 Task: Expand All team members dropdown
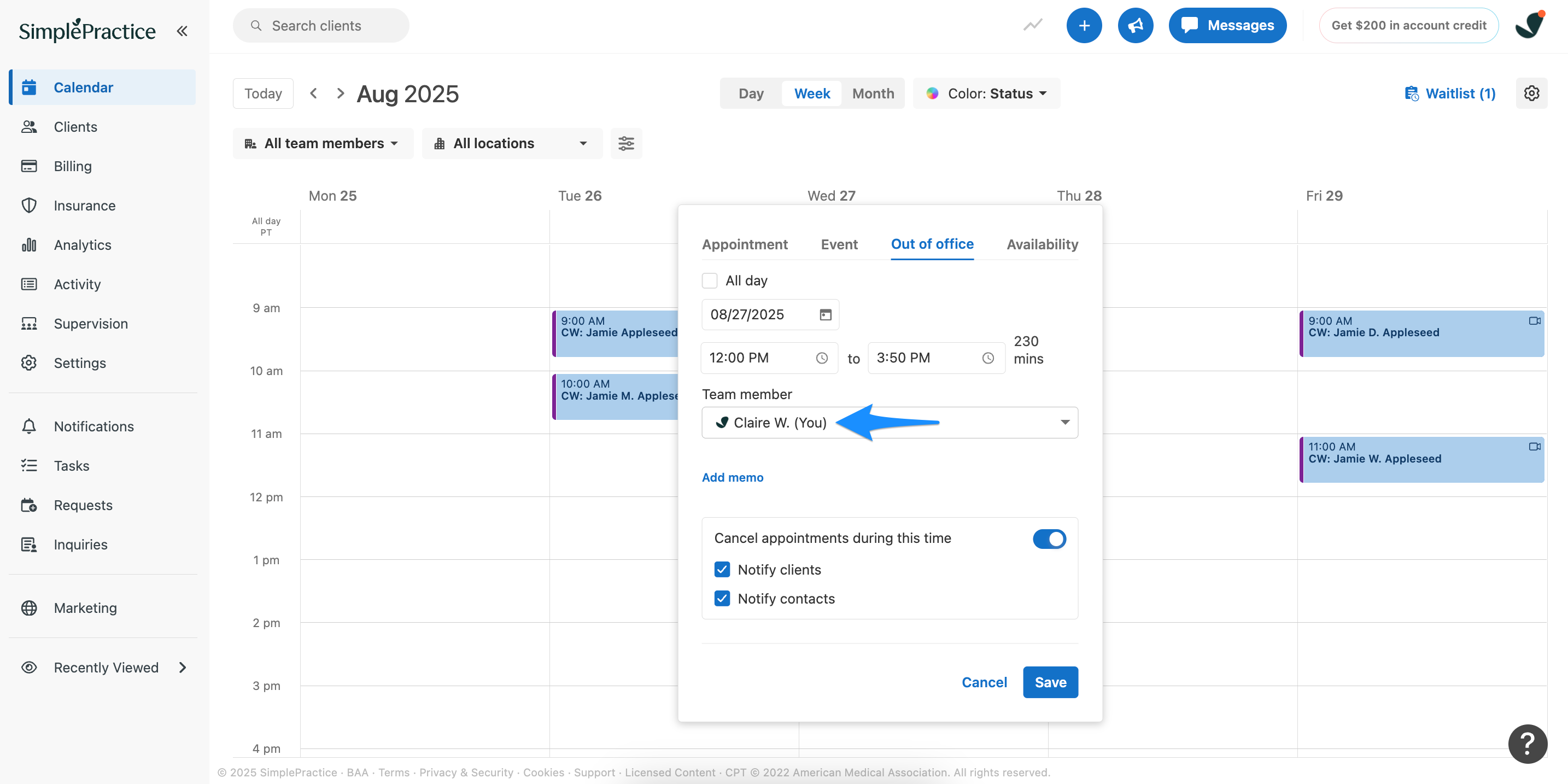point(323,143)
